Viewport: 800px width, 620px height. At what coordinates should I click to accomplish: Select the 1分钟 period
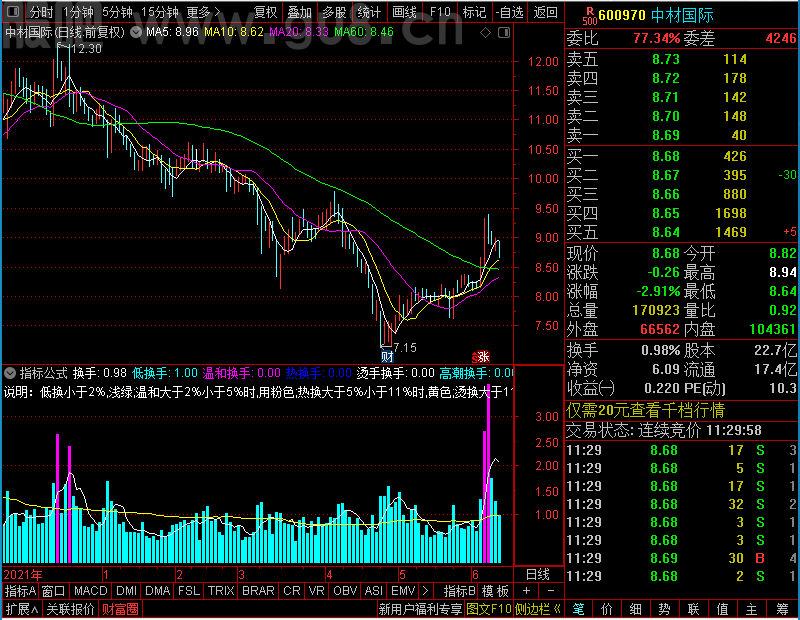pos(78,11)
